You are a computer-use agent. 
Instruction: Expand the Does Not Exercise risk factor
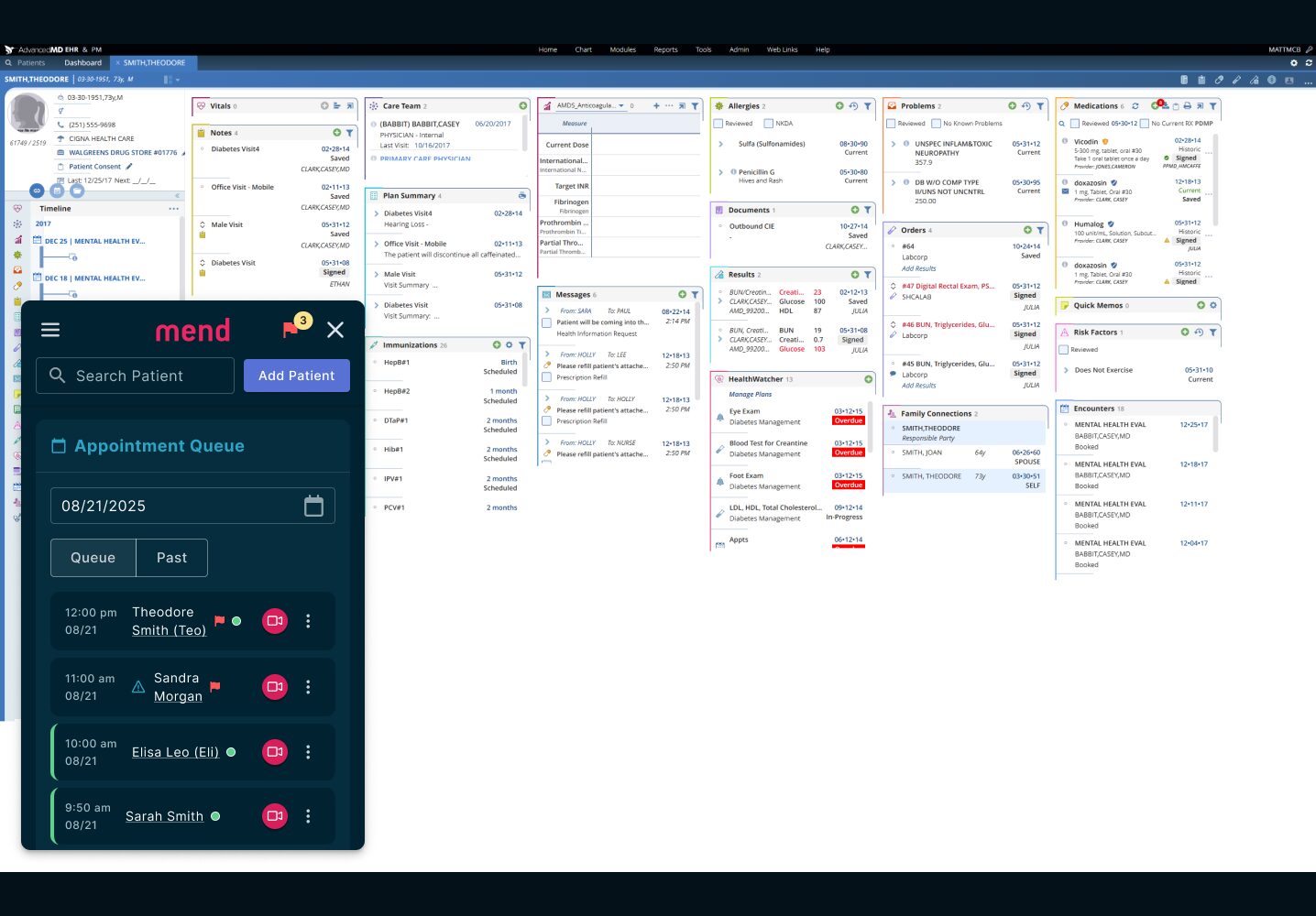[1066, 370]
